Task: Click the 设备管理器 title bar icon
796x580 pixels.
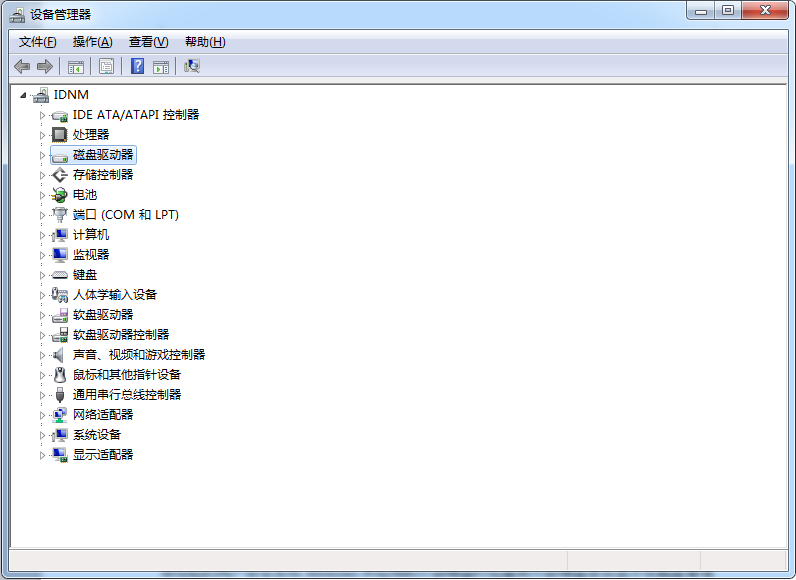Action: (x=17, y=15)
